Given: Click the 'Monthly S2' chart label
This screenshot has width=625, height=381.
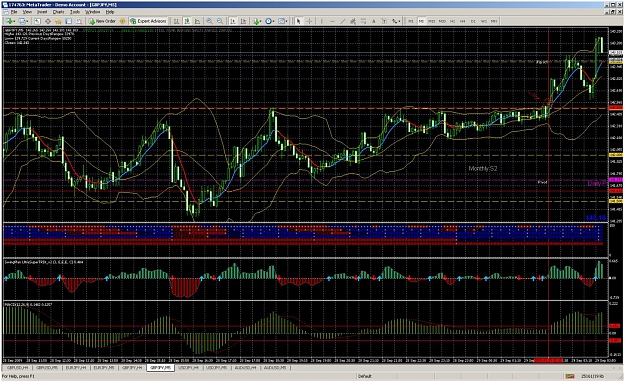Looking at the screenshot, I should click(483, 169).
